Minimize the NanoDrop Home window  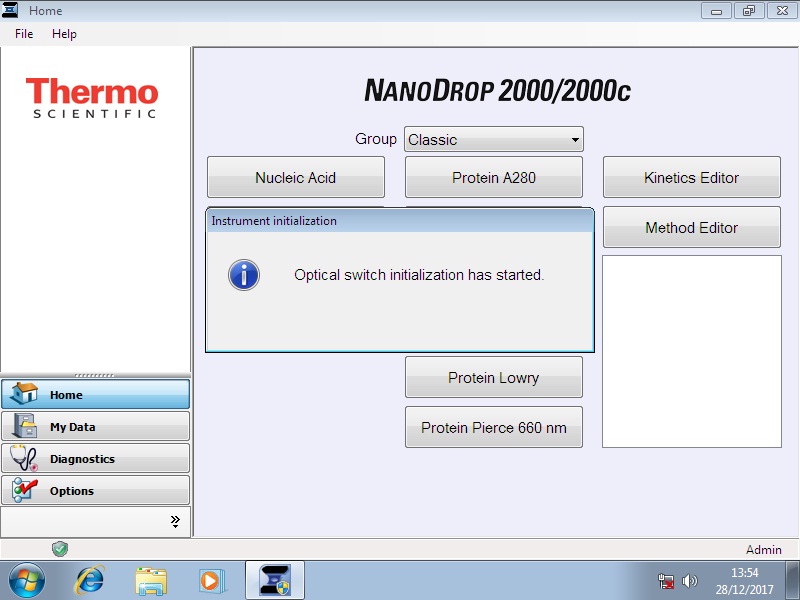point(716,10)
